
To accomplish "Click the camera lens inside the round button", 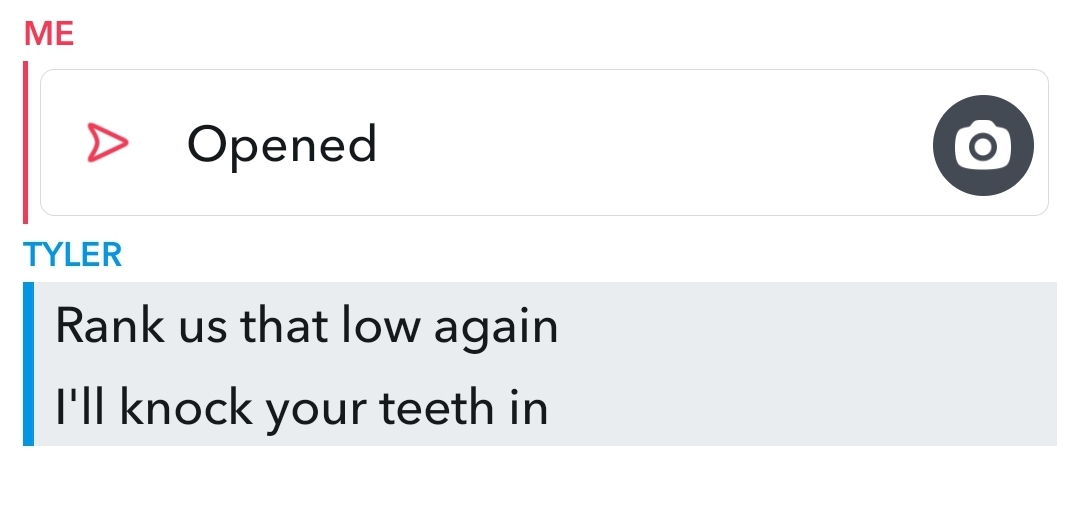I will pyautogui.click(x=983, y=146).
